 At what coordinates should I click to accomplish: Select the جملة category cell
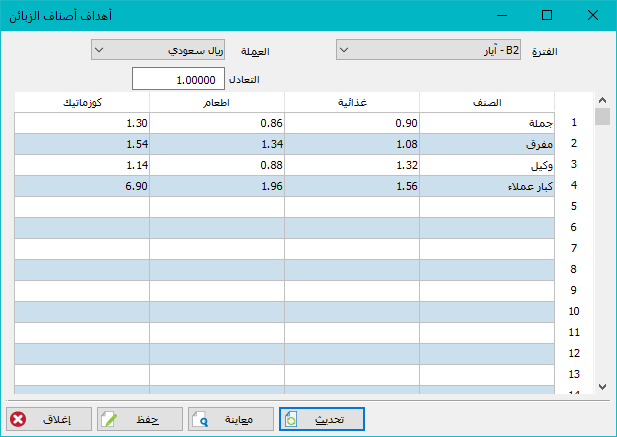487,123
